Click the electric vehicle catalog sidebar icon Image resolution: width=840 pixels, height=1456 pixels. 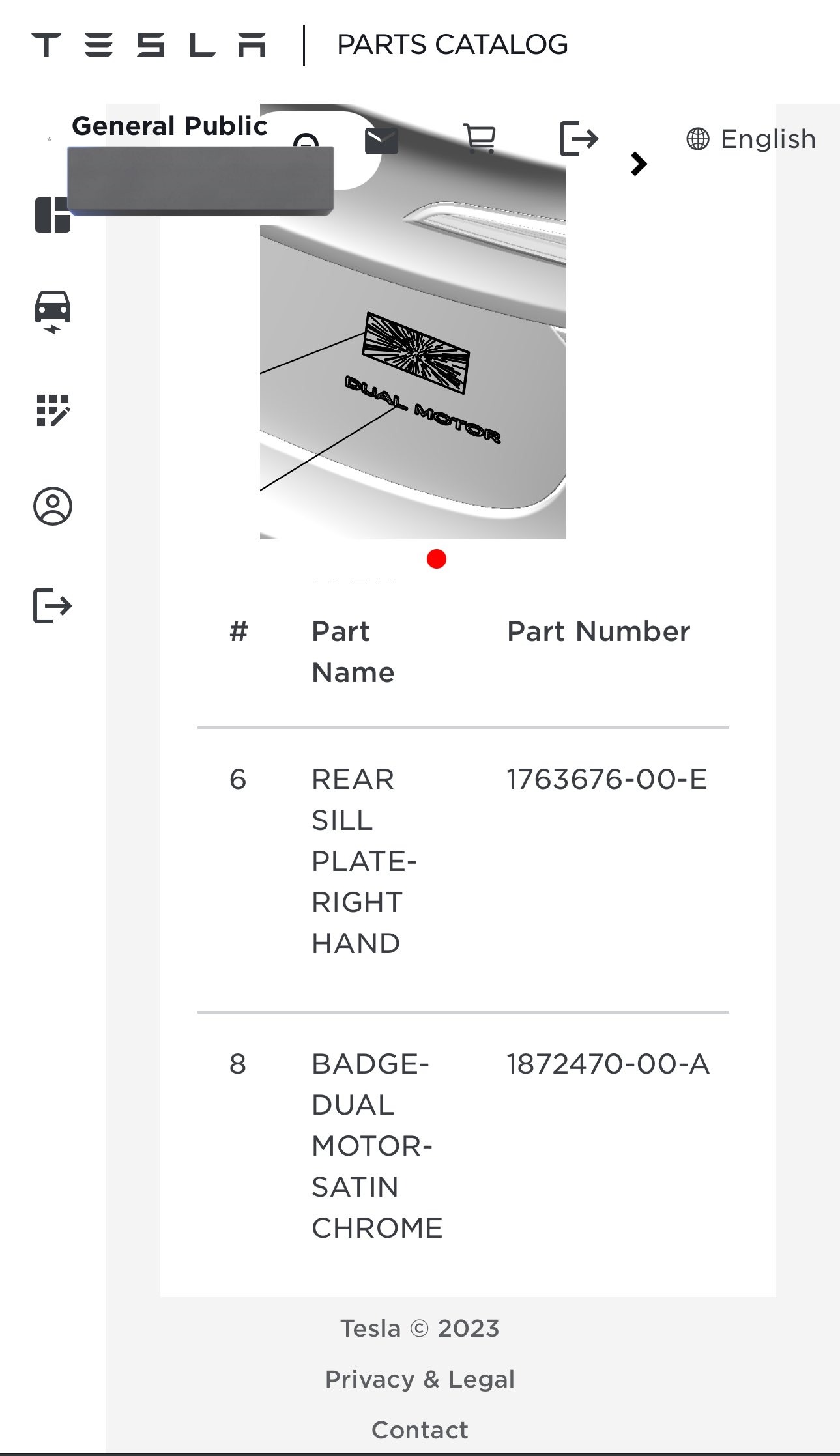click(53, 311)
